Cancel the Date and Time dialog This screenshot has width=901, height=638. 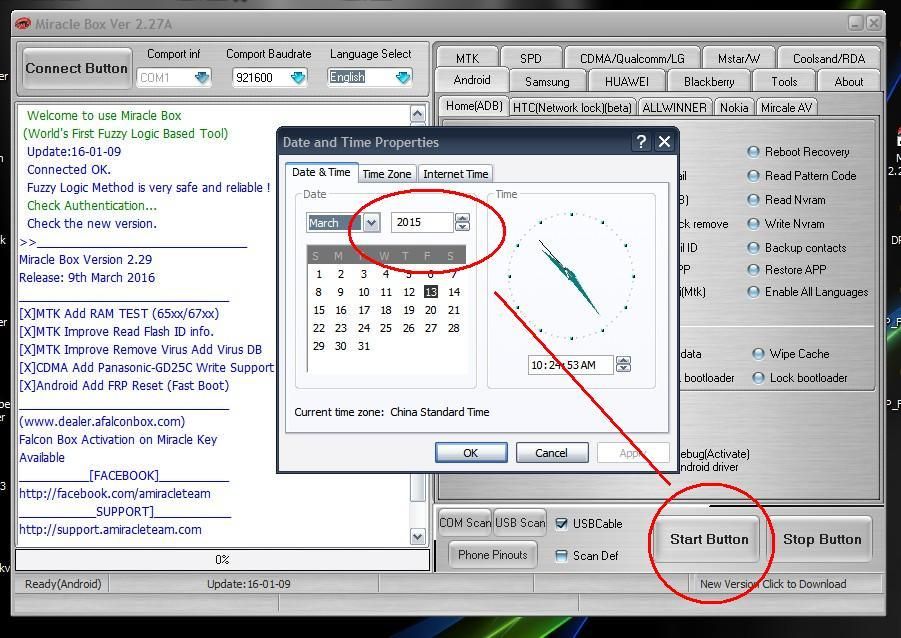(551, 453)
